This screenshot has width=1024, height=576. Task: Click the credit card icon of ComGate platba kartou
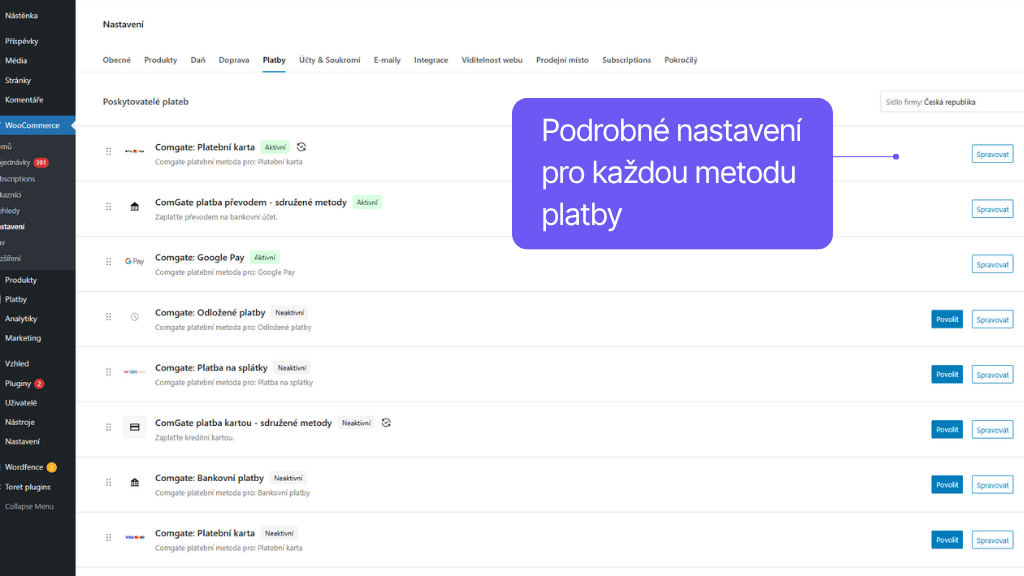[135, 427]
